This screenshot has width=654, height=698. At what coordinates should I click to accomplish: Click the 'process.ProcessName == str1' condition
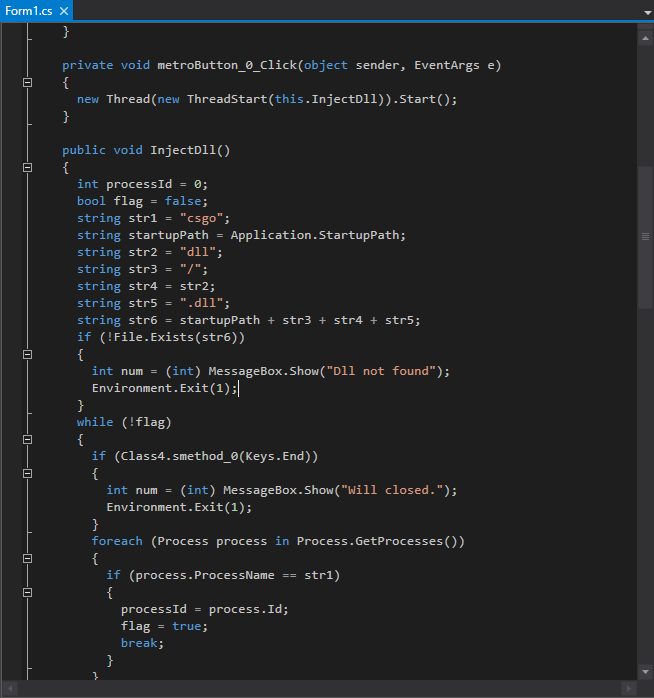[x=234, y=575]
